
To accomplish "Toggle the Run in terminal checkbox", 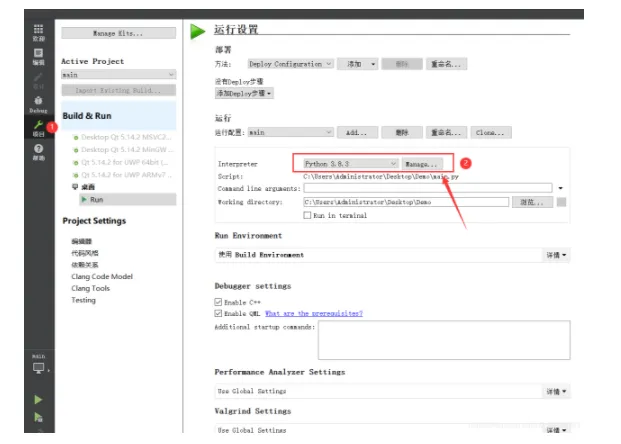I will pos(307,215).
